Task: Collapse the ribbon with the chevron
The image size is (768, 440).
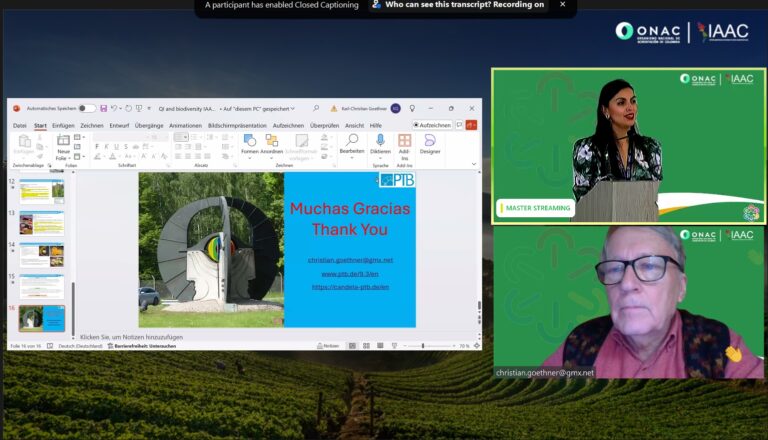Action: 474,163
